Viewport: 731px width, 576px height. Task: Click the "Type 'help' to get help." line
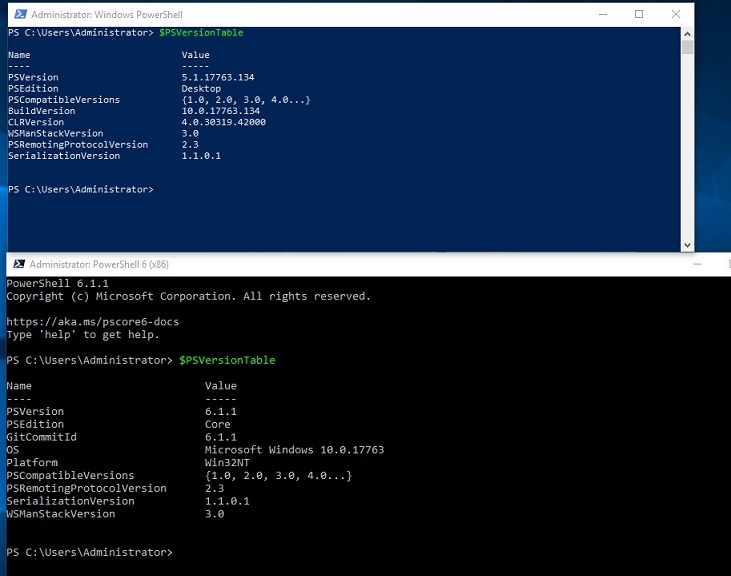coord(83,335)
